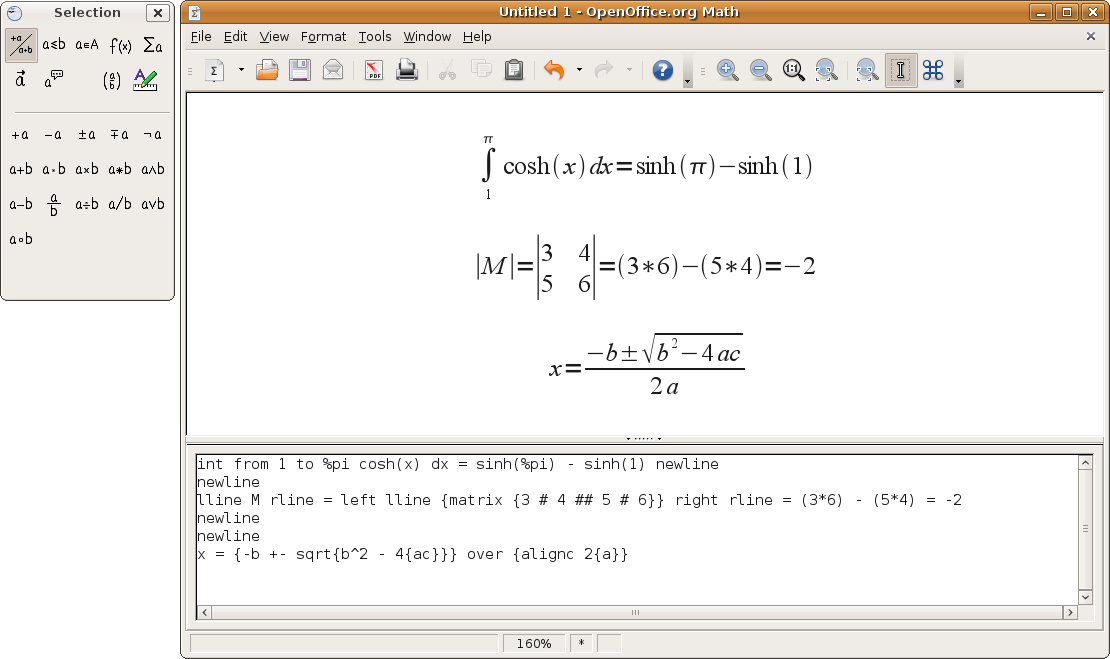Toggle the Formula Cursor button
The height and width of the screenshot is (659, 1110).
(x=900, y=70)
